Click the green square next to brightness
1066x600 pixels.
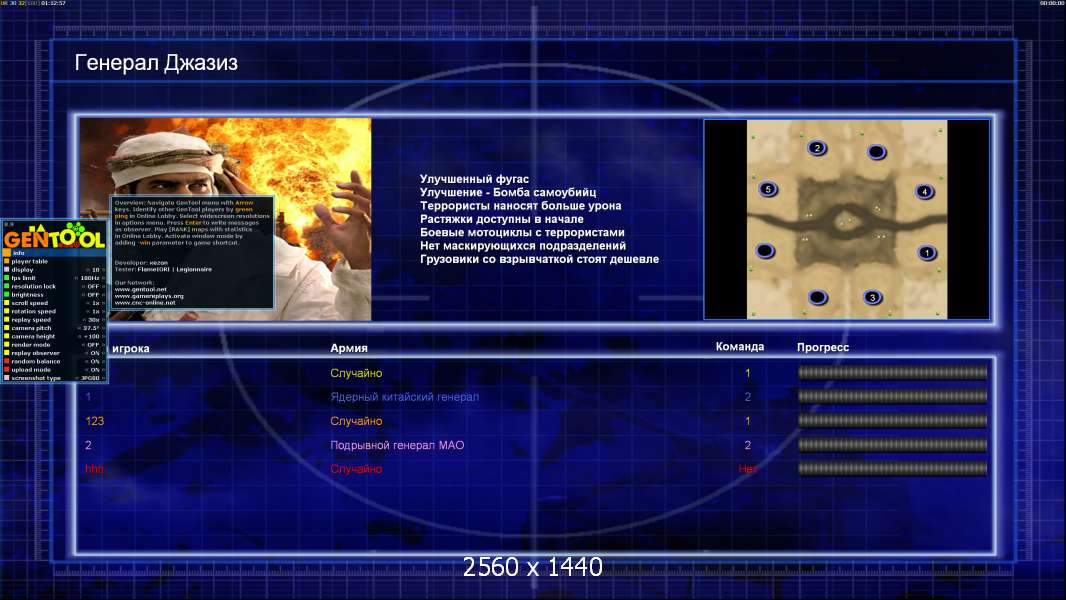click(x=7, y=295)
